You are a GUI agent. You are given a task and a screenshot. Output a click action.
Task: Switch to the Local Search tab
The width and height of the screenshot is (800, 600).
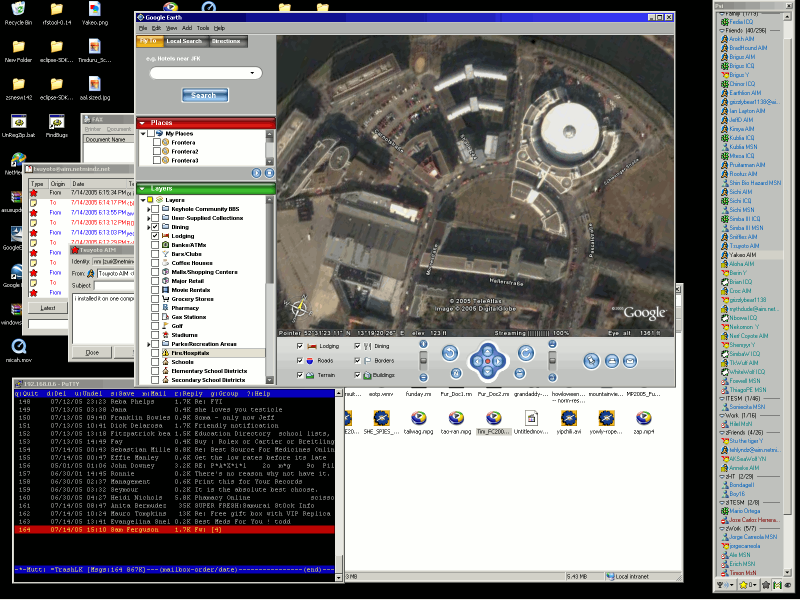[x=185, y=41]
